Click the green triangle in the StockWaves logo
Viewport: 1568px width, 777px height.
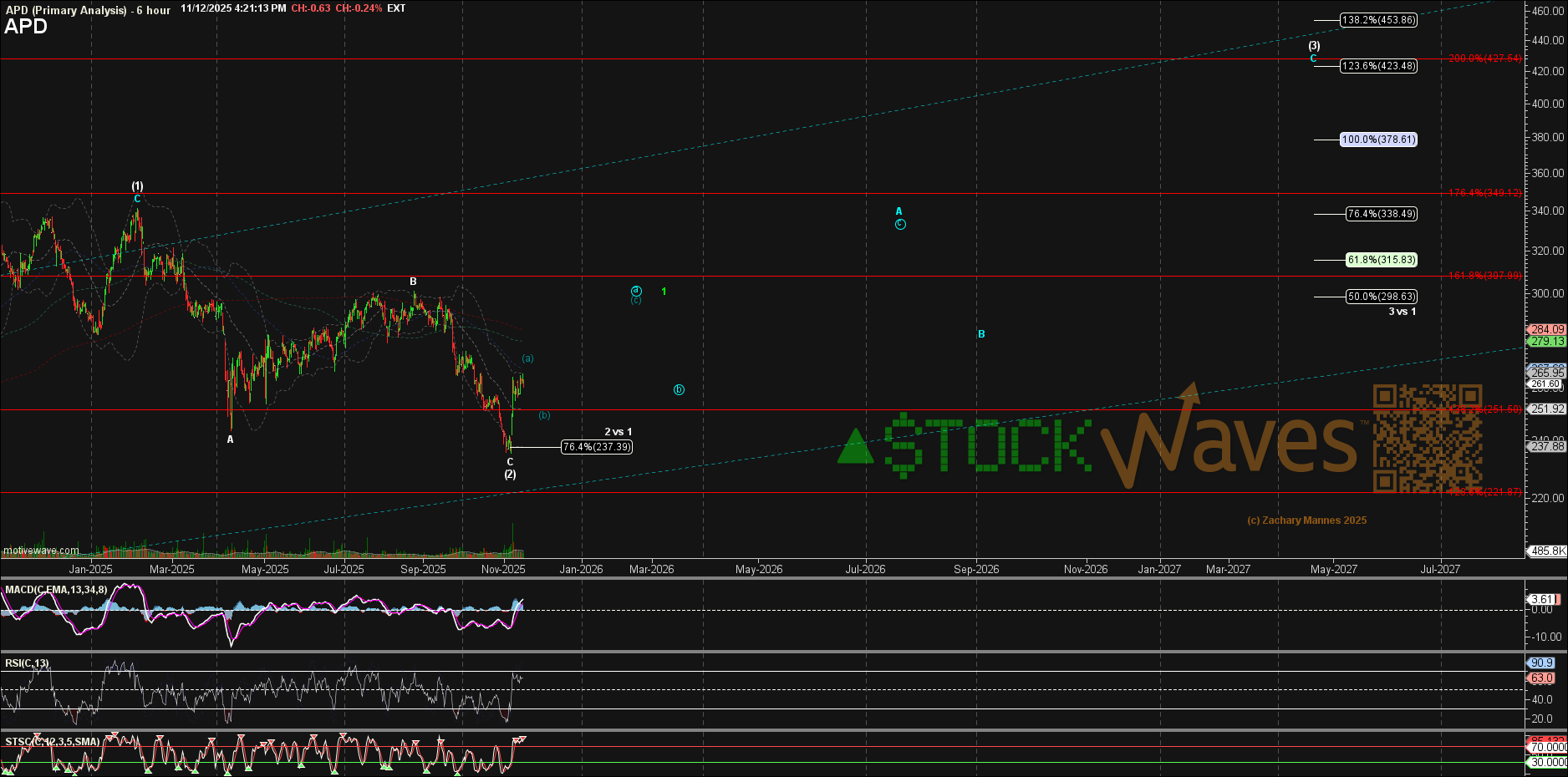855,447
